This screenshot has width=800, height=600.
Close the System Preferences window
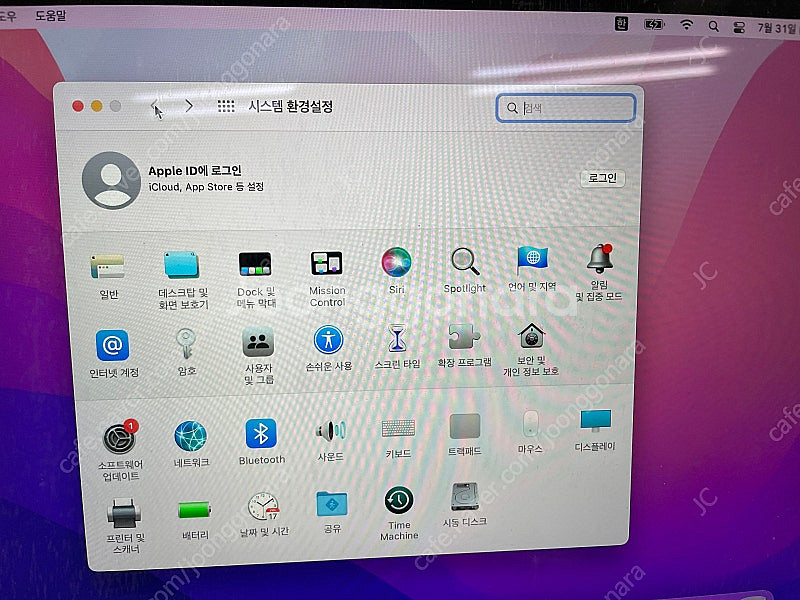point(78,106)
